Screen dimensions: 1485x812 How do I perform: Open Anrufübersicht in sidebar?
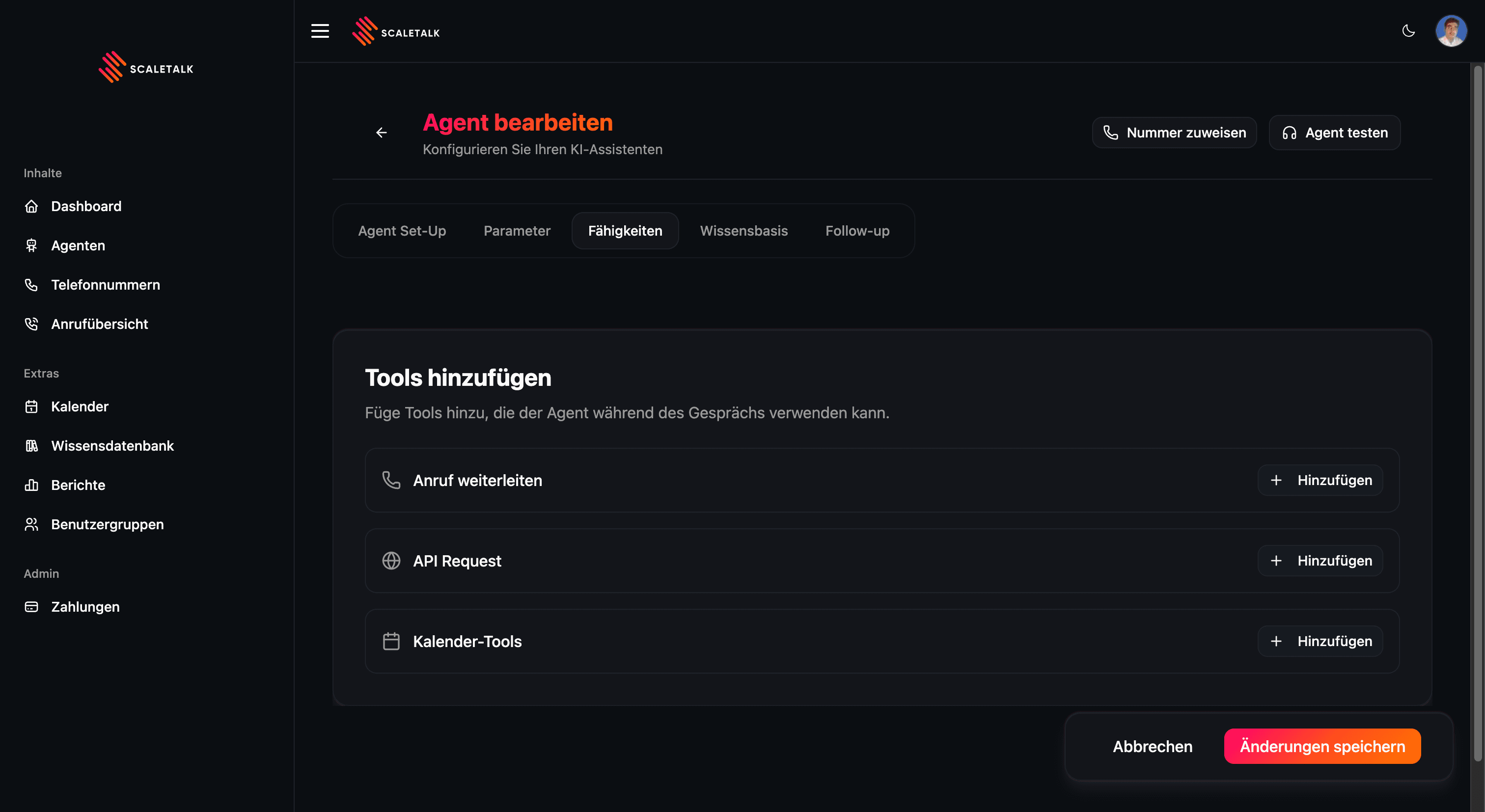99,324
